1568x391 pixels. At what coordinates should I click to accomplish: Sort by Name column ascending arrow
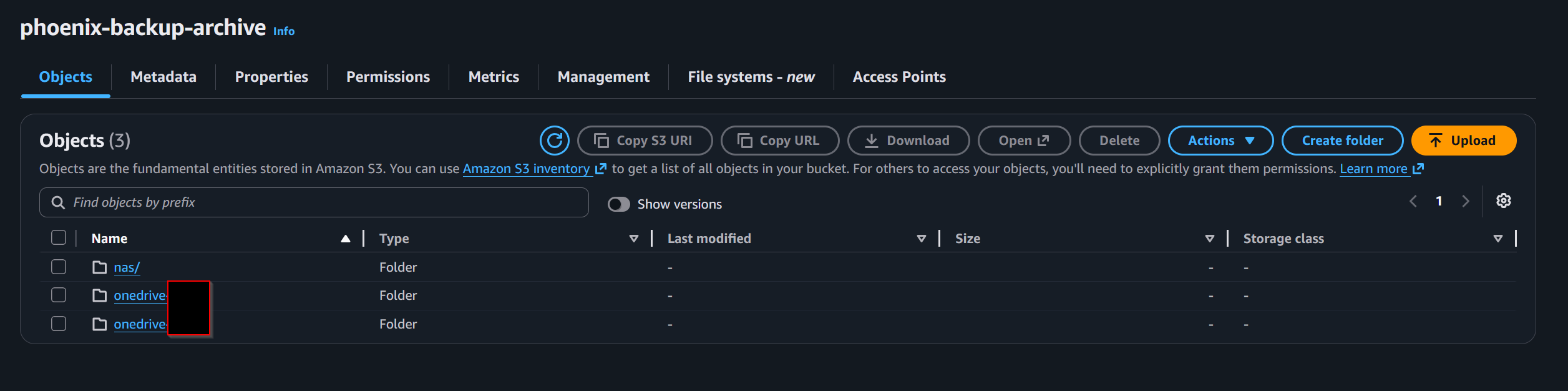pyautogui.click(x=346, y=239)
